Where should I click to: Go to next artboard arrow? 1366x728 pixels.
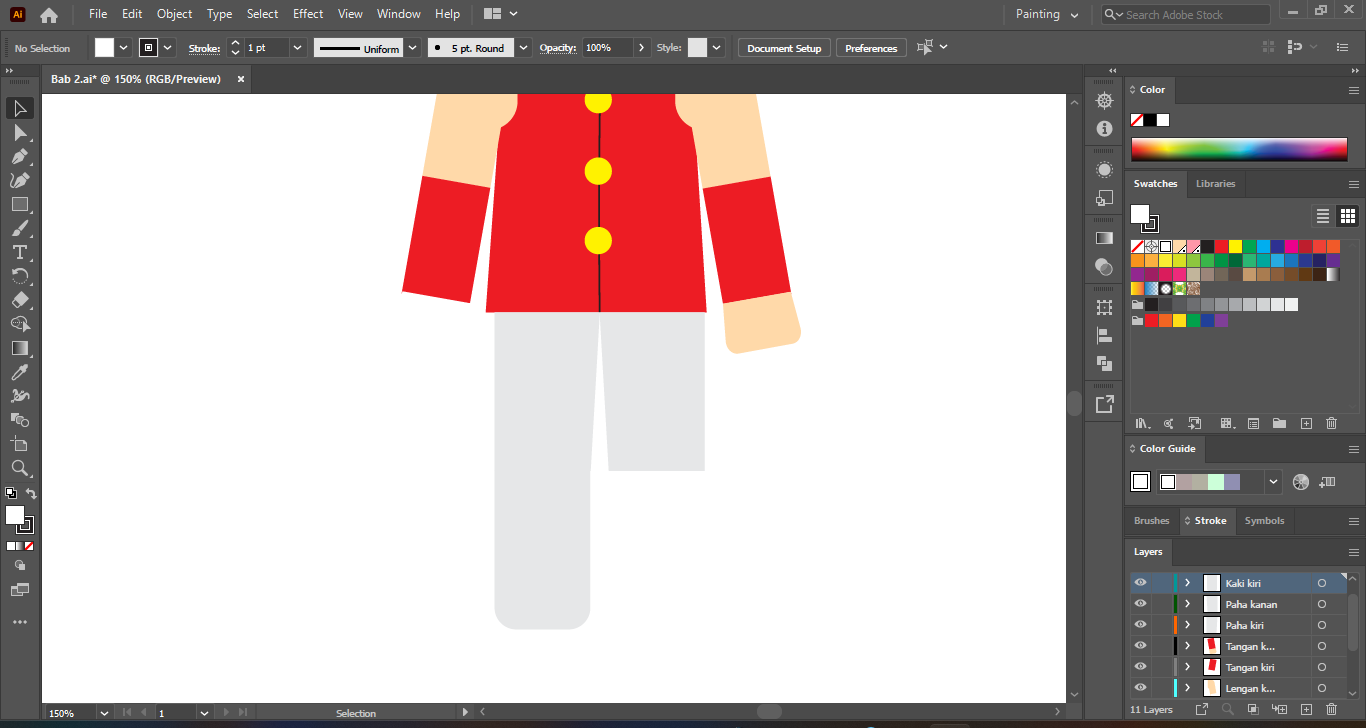[227, 713]
